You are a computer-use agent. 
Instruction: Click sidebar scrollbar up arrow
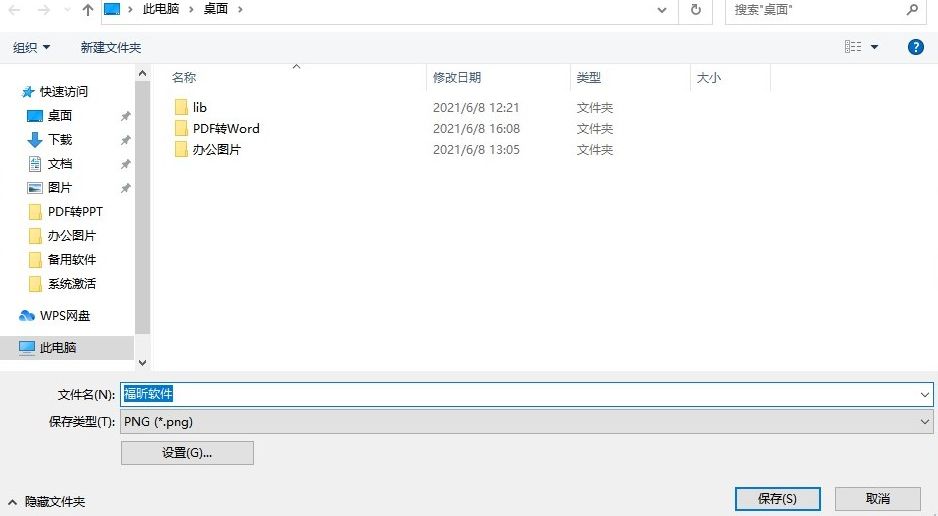click(x=142, y=74)
